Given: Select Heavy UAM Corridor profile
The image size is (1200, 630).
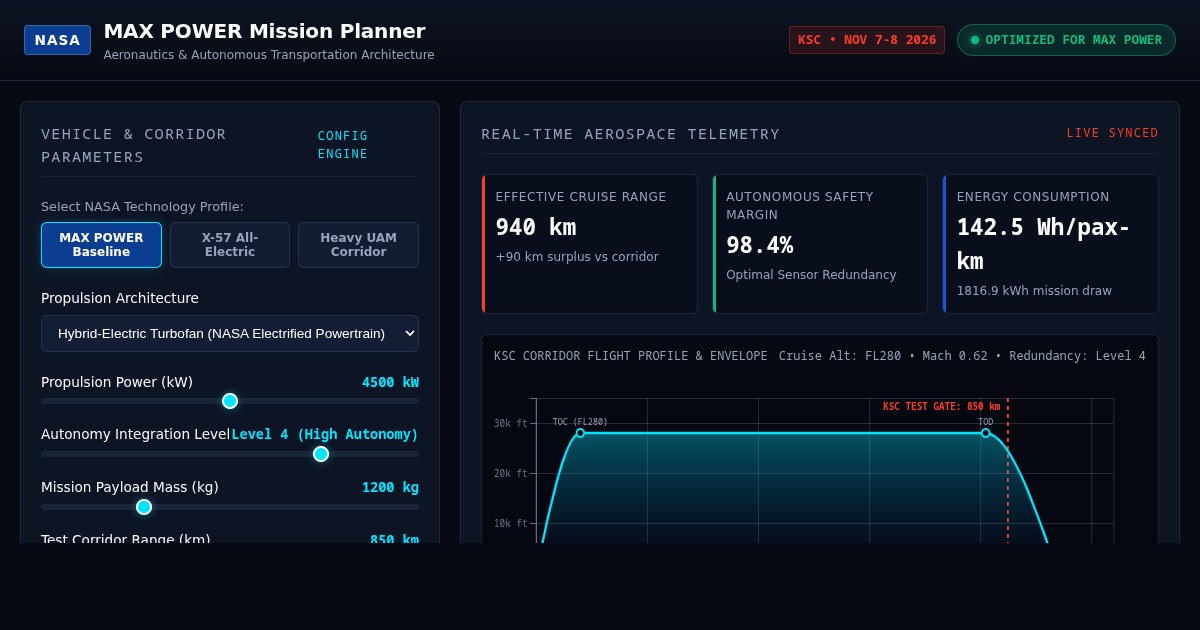Looking at the screenshot, I should 358,245.
